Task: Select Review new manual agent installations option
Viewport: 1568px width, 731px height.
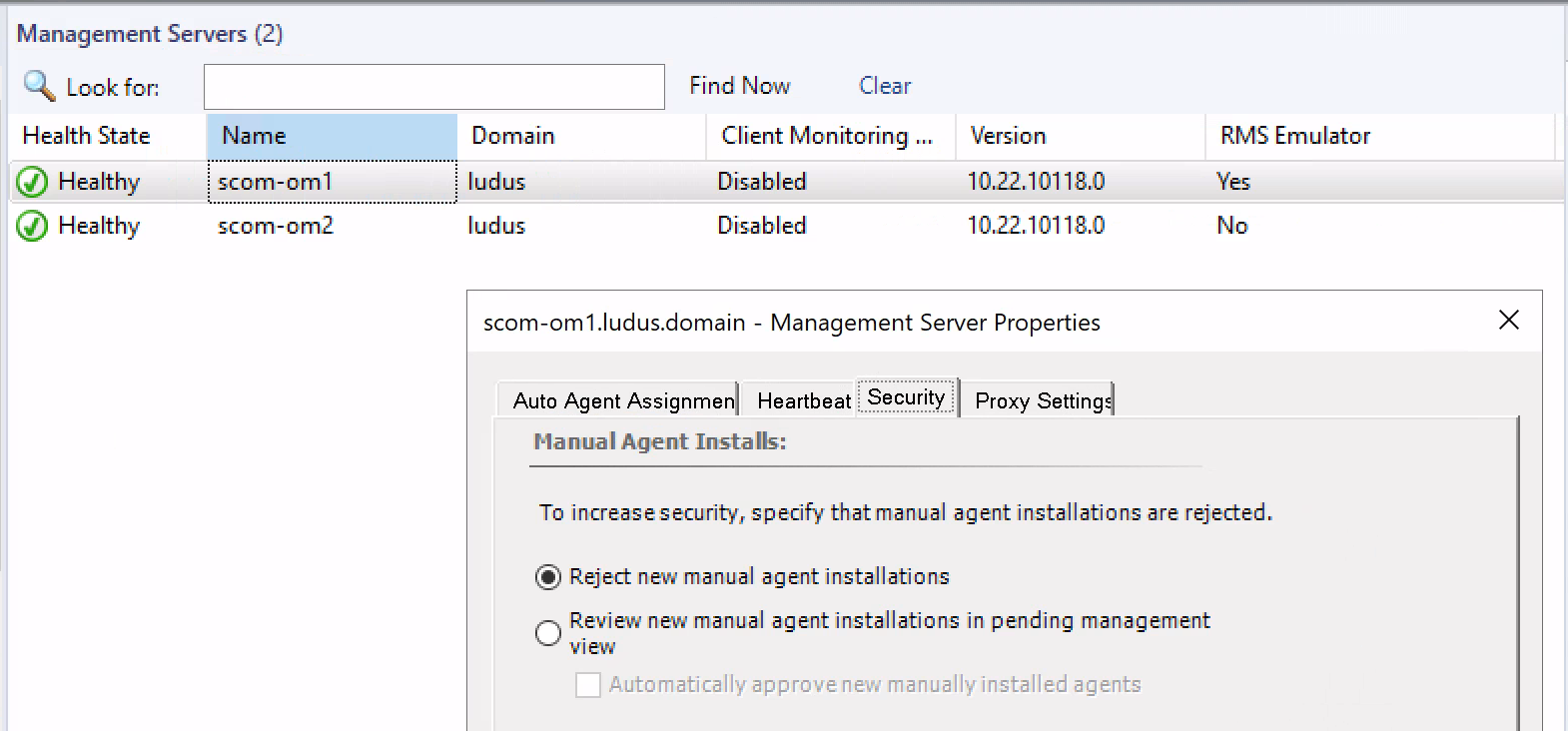Action: (x=548, y=633)
